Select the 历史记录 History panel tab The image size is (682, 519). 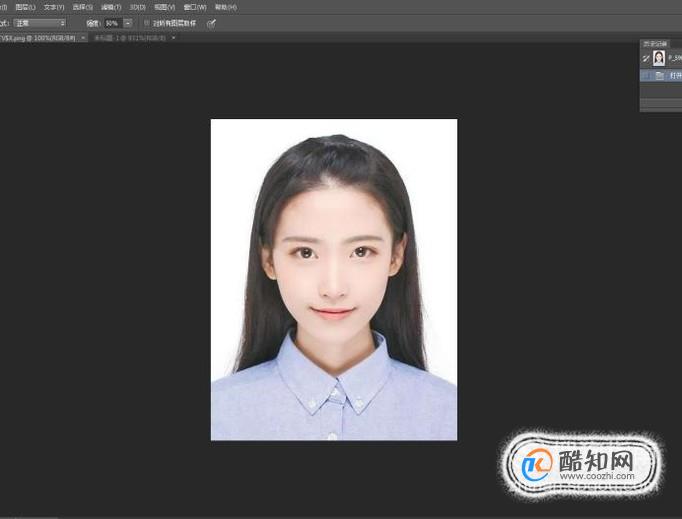[x=655, y=44]
